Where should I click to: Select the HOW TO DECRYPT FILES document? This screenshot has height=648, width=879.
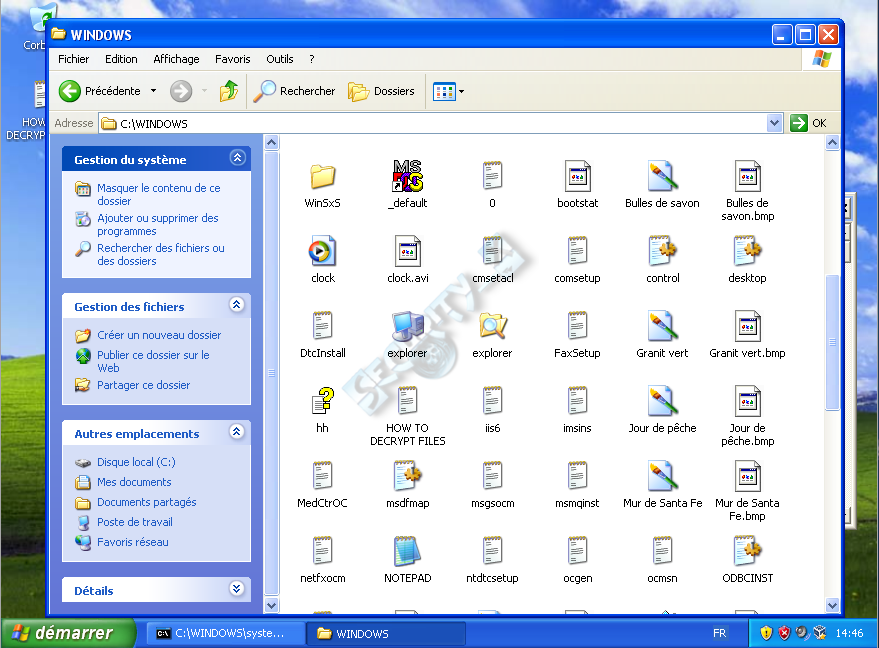click(407, 401)
